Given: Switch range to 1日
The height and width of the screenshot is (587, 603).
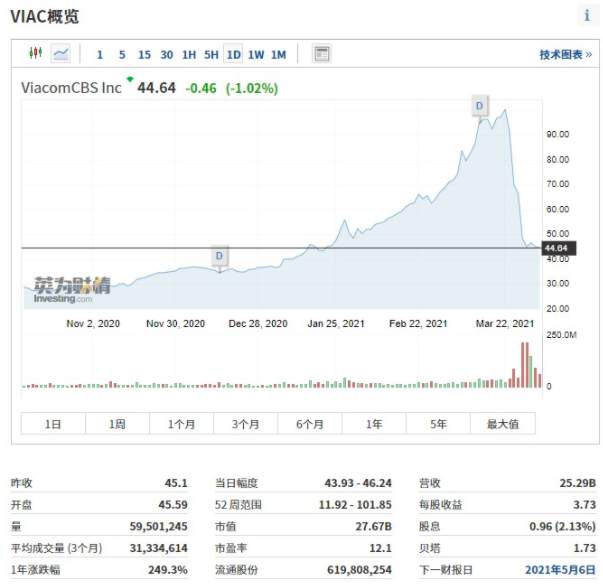Looking at the screenshot, I should 53,424.
